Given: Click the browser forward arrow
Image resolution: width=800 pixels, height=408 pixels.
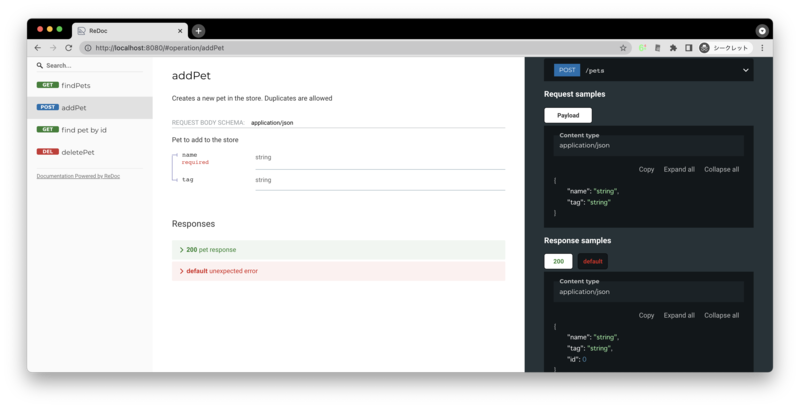Looking at the screenshot, I should coord(53,48).
